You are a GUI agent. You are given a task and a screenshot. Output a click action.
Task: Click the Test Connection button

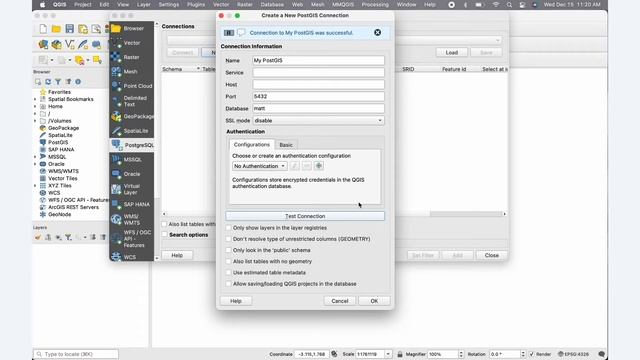305,216
